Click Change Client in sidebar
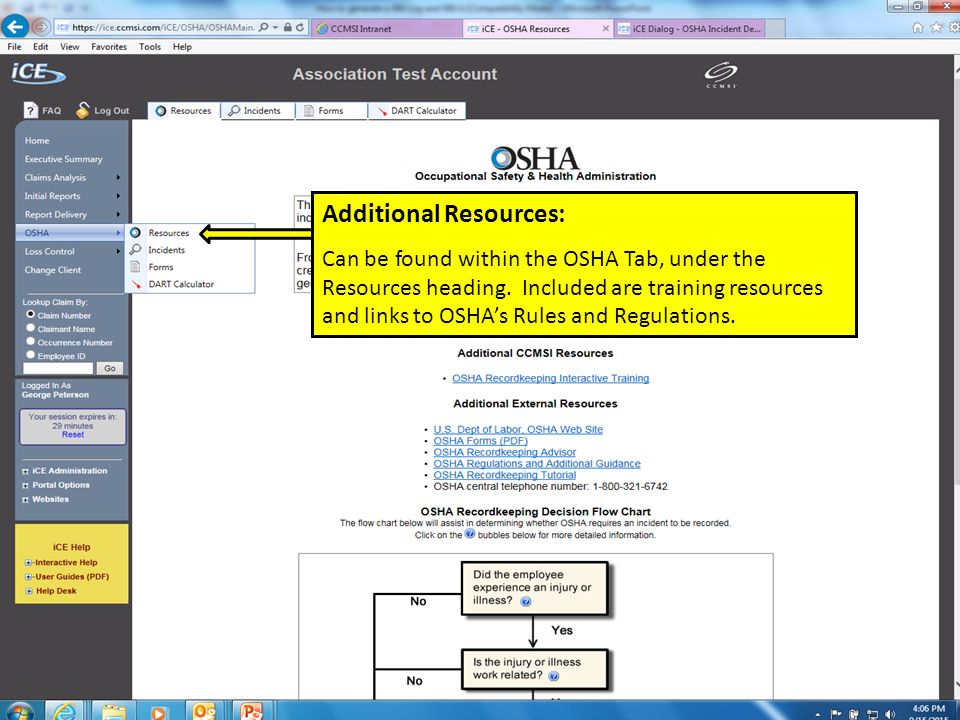Image resolution: width=960 pixels, height=720 pixels. coord(53,270)
